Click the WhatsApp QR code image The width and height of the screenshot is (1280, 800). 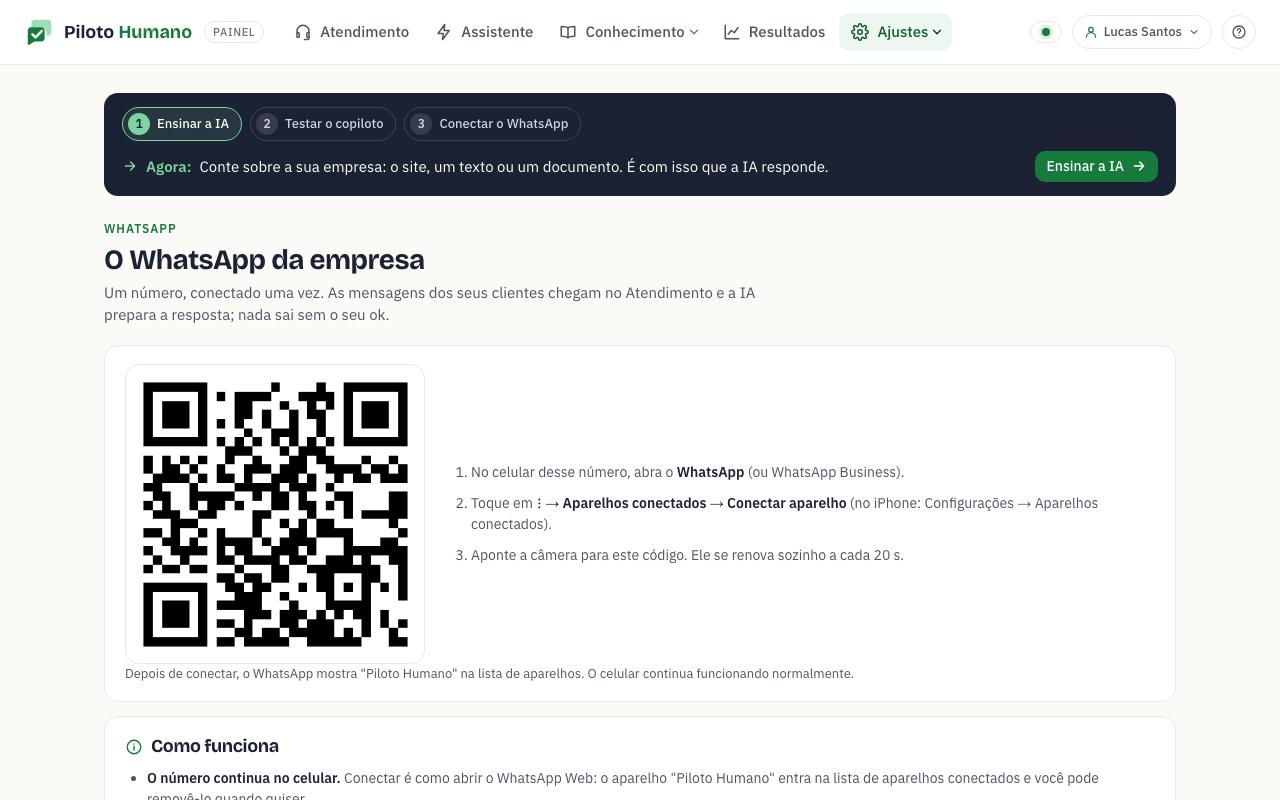pos(275,514)
